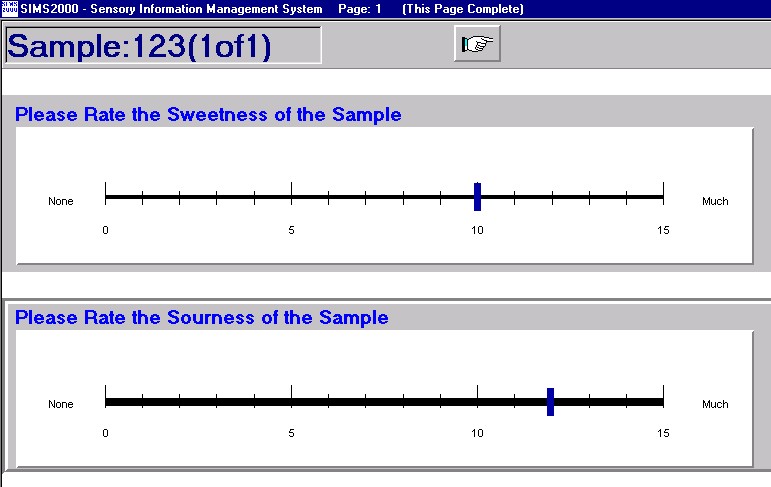771x487 pixels.
Task: Click the blue marker on Sweetness slider
Action: (x=477, y=197)
